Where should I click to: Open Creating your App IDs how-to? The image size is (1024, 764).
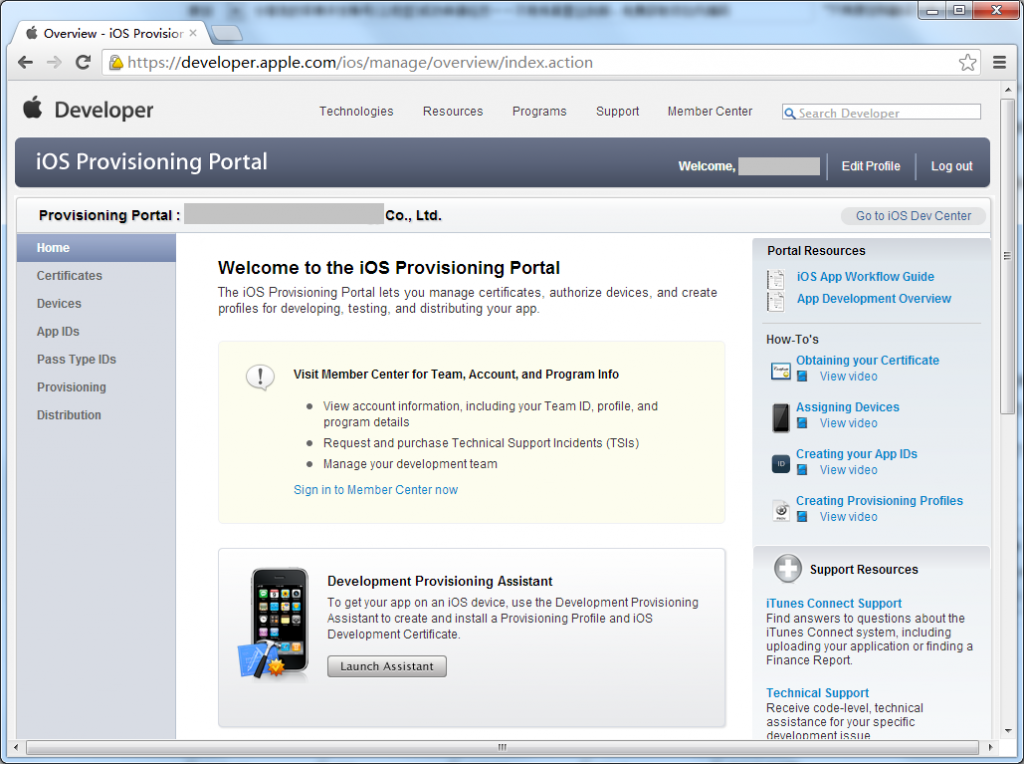tap(856, 454)
